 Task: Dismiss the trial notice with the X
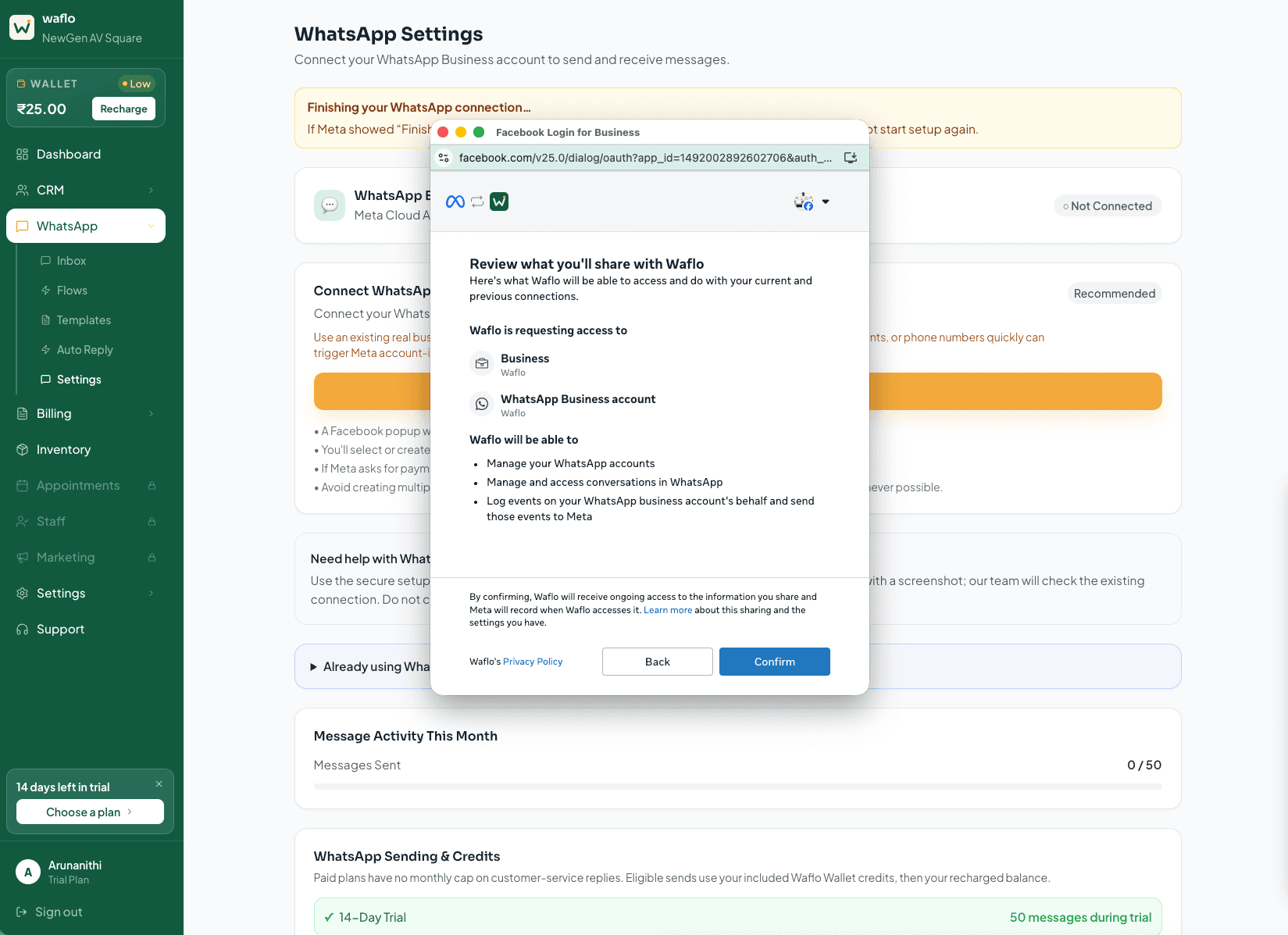tap(159, 784)
